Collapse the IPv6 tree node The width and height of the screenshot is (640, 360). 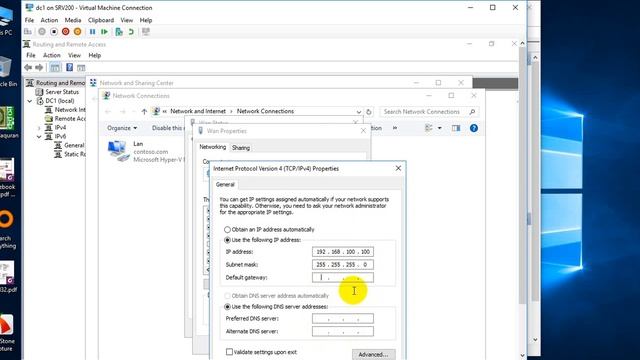(x=39, y=137)
